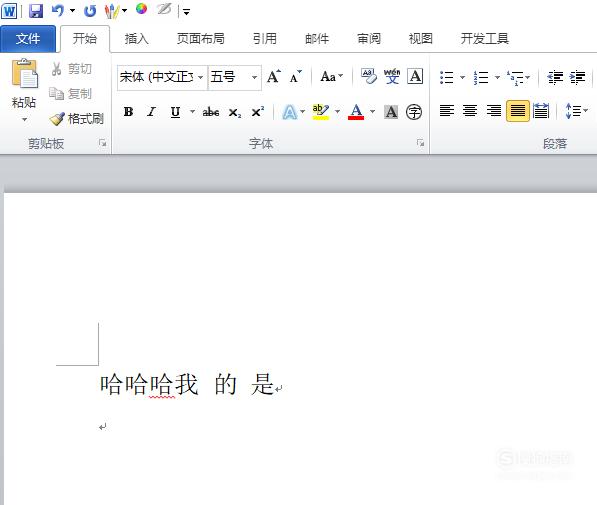Undo last action in quick access toolbar
Image resolution: width=597 pixels, height=505 pixels.
pyautogui.click(x=57, y=11)
